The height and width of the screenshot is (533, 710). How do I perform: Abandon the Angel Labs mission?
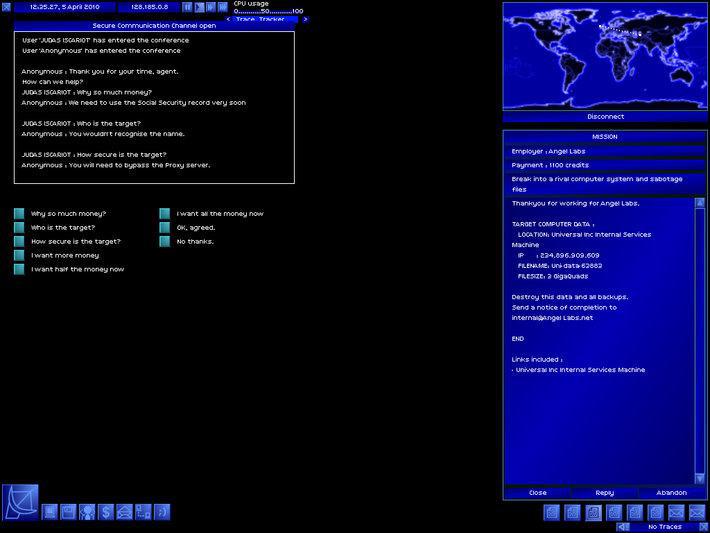tap(671, 492)
